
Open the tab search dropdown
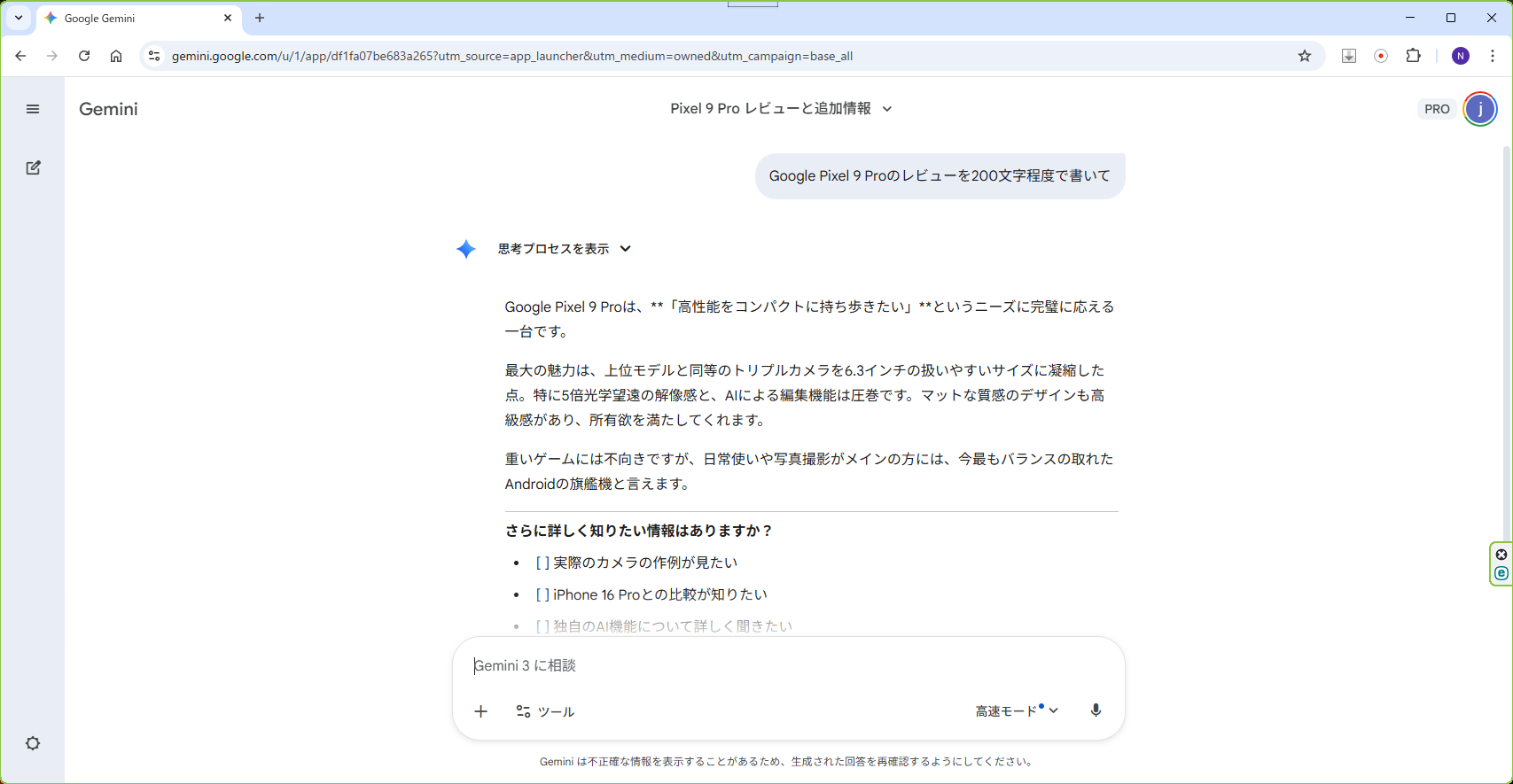point(19,18)
